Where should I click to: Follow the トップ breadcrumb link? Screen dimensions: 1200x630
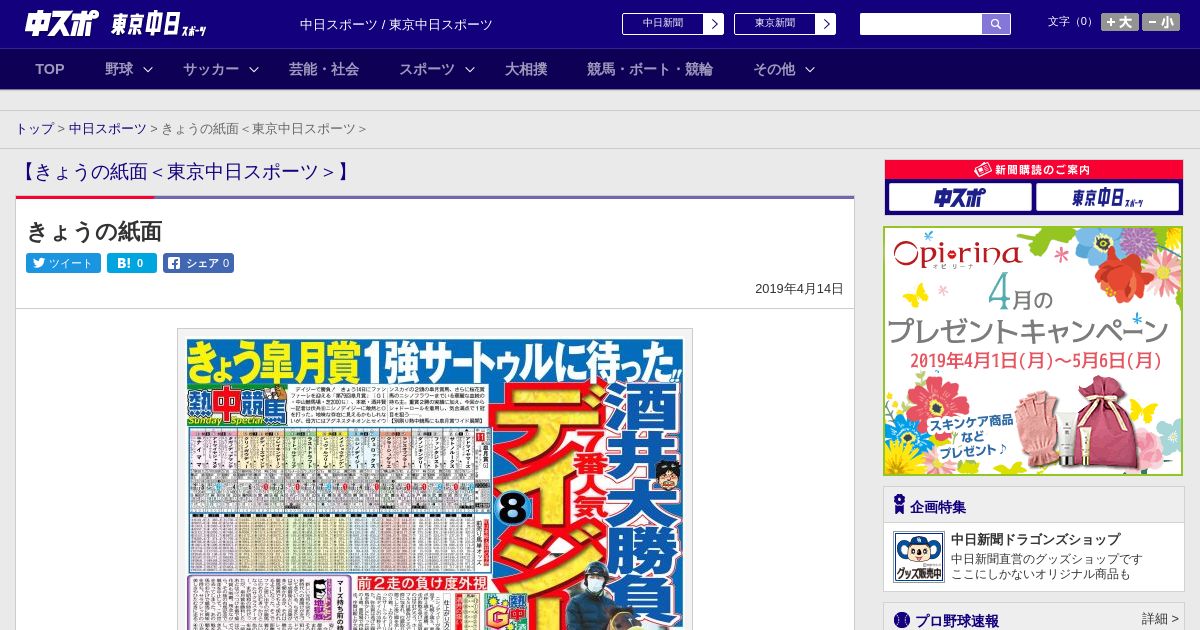[34, 129]
